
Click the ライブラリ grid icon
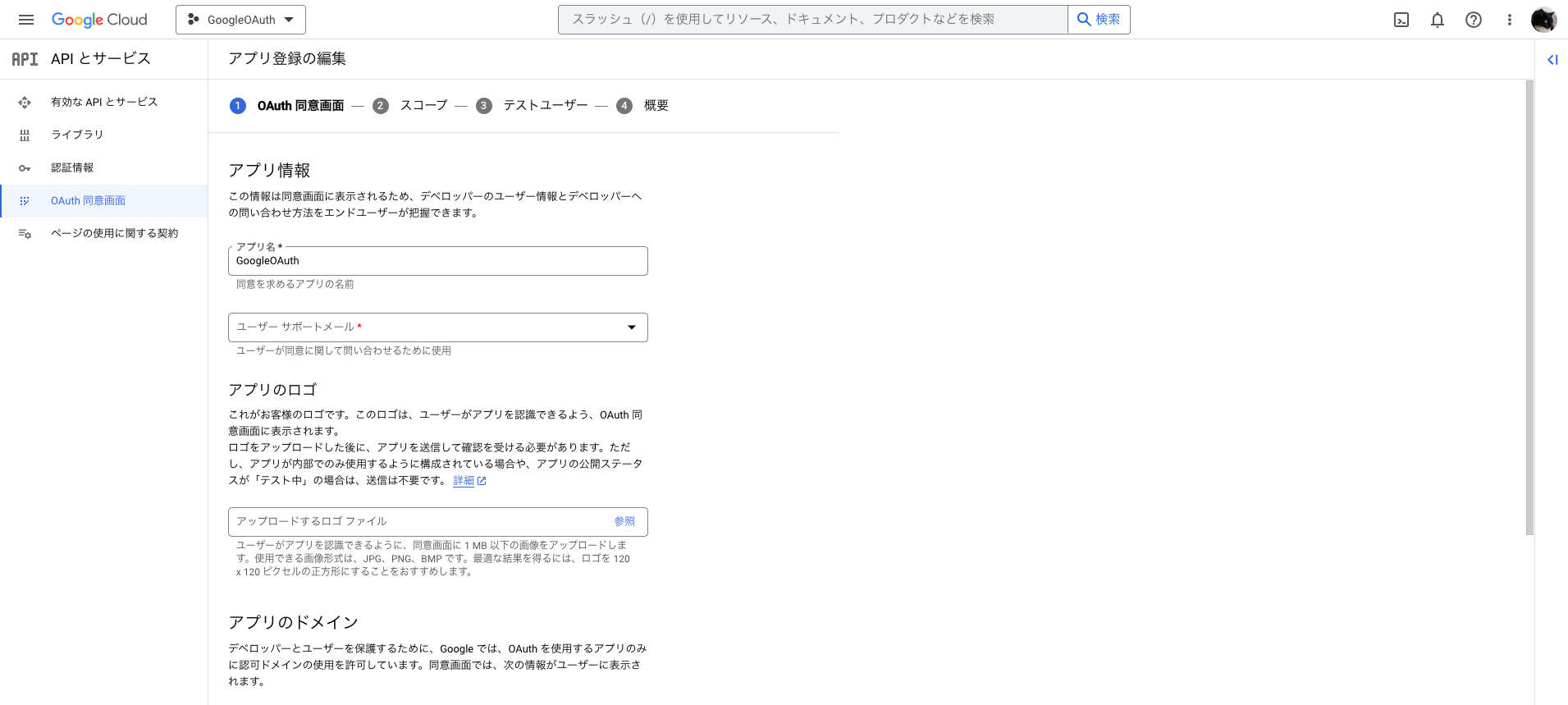(x=25, y=135)
